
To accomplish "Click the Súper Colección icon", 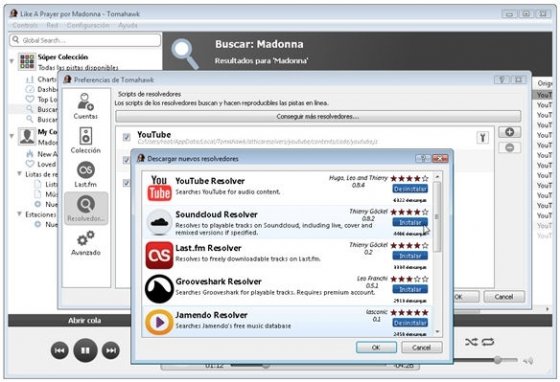I will (x=27, y=61).
